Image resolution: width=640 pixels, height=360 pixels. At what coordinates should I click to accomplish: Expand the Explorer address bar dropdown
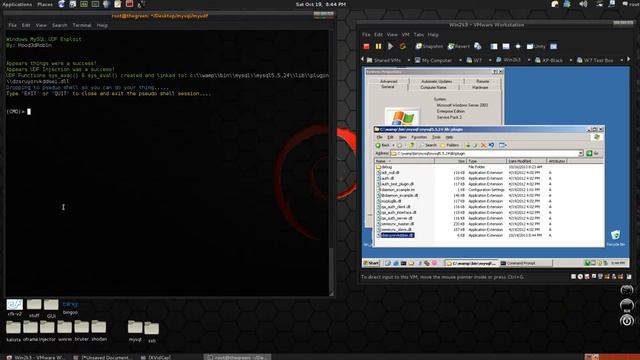coord(580,153)
